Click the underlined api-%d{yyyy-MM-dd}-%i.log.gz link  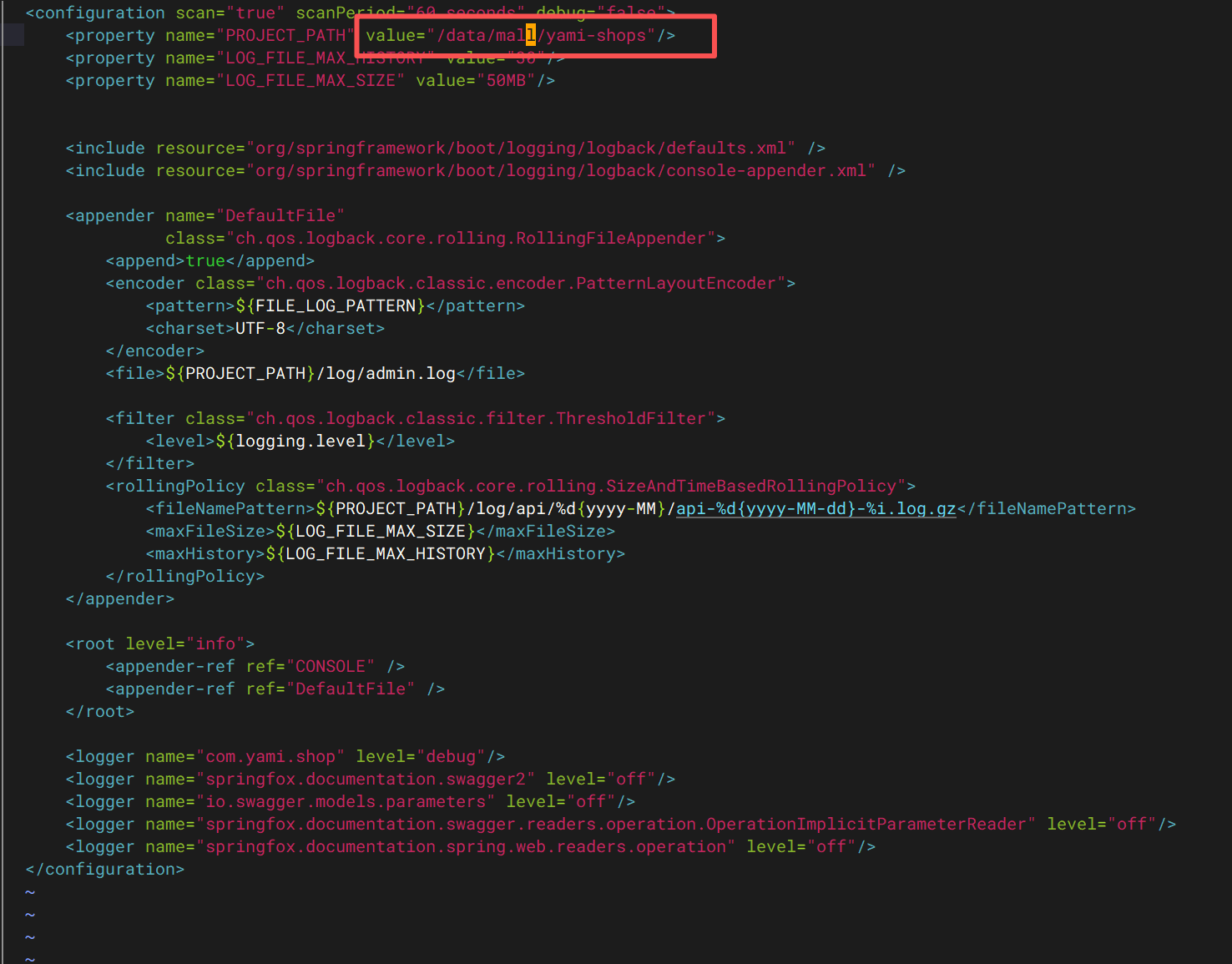coord(815,509)
